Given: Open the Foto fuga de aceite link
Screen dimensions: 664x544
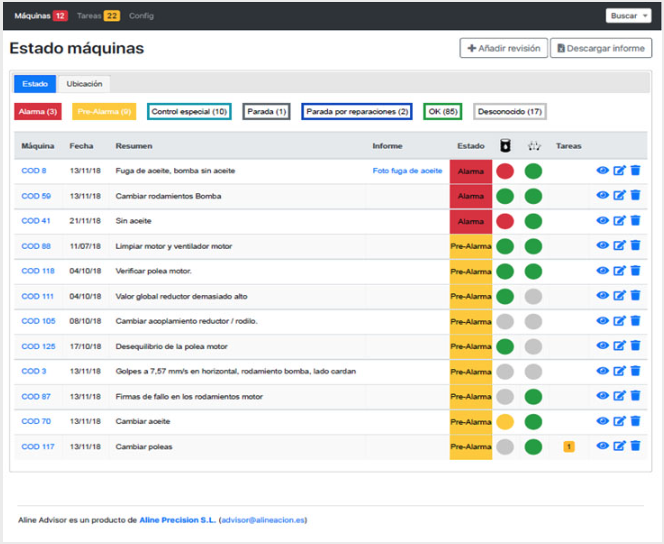Looking at the screenshot, I should (x=407, y=171).
